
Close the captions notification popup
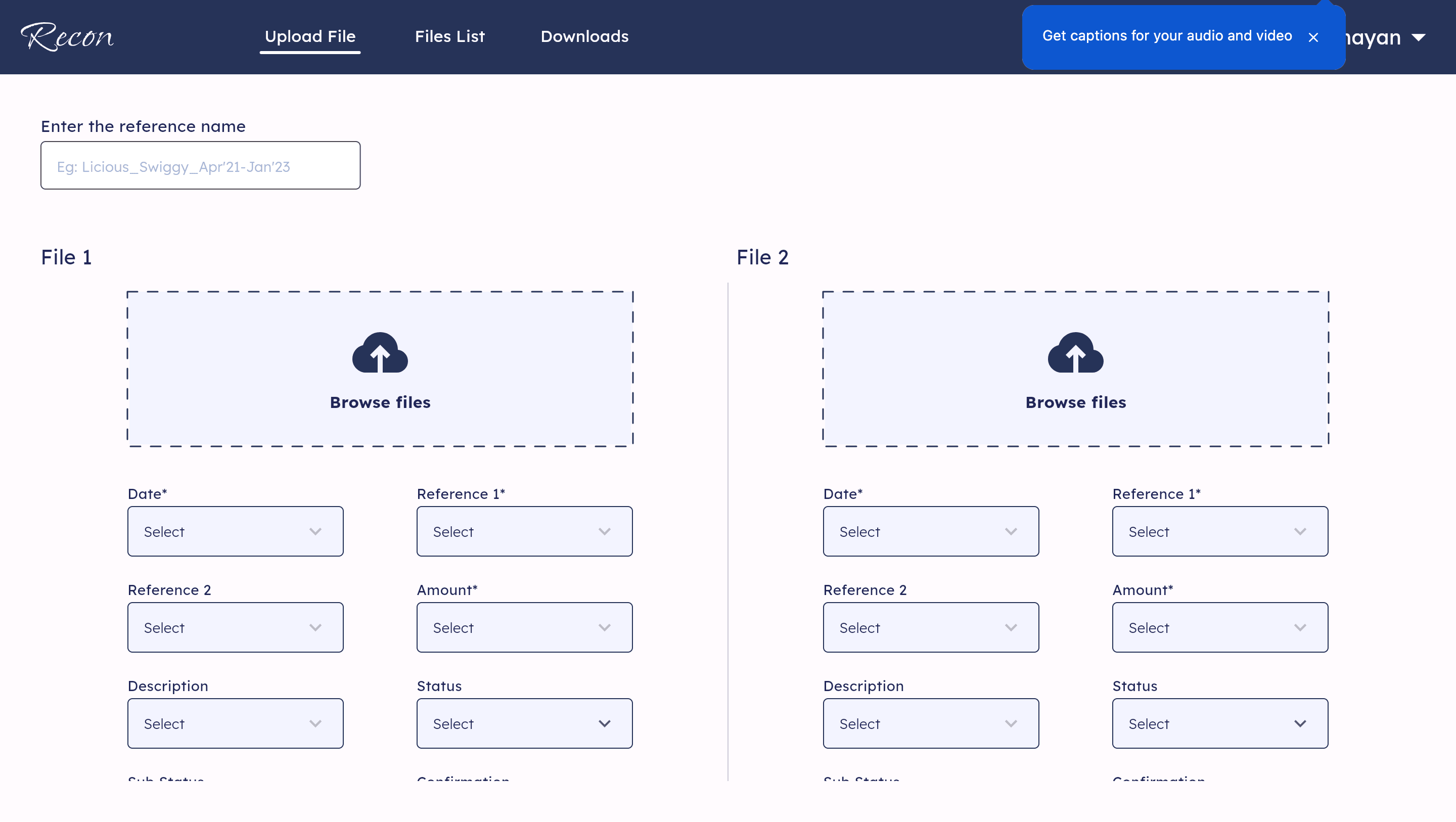click(1313, 37)
